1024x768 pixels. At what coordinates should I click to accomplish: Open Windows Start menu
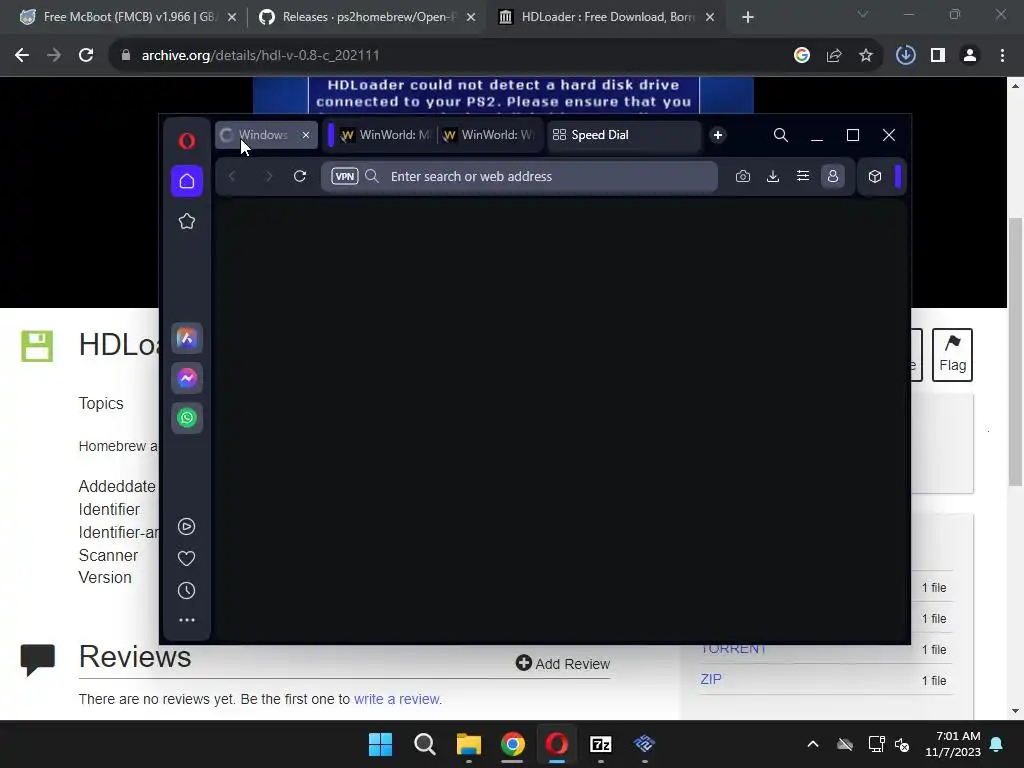point(381,744)
